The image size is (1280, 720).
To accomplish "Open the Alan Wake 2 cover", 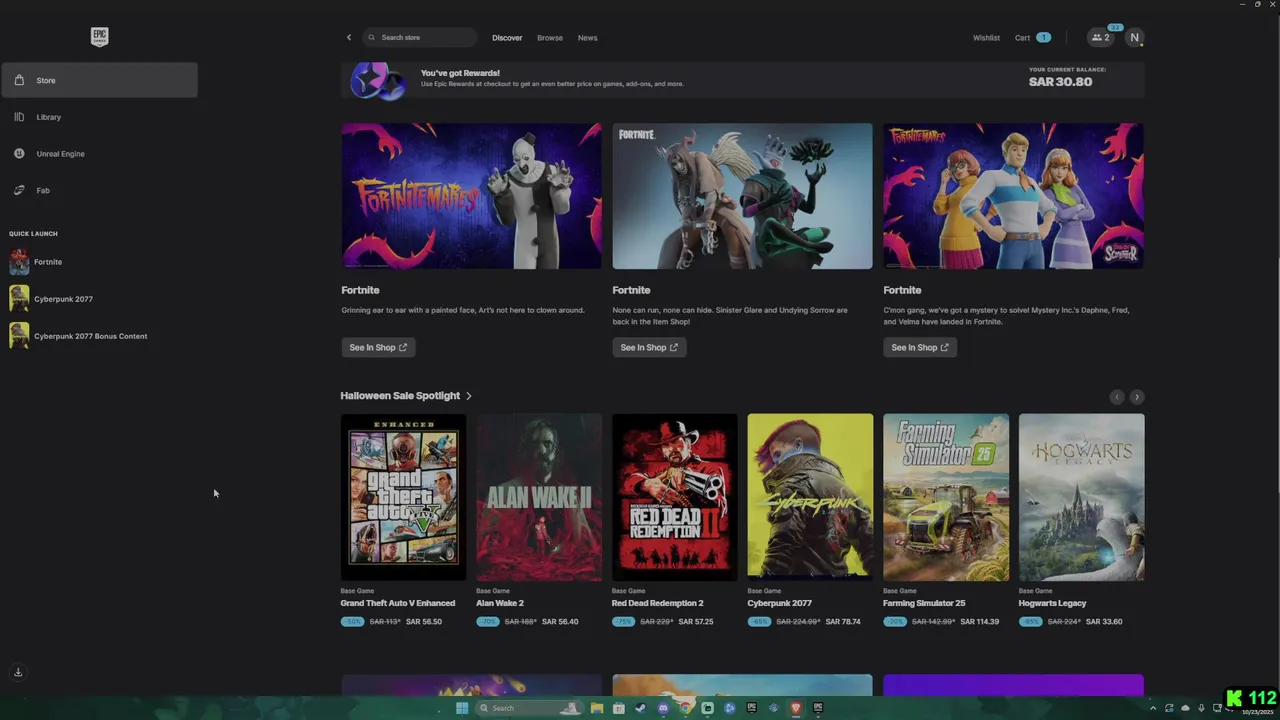I will click(x=539, y=497).
